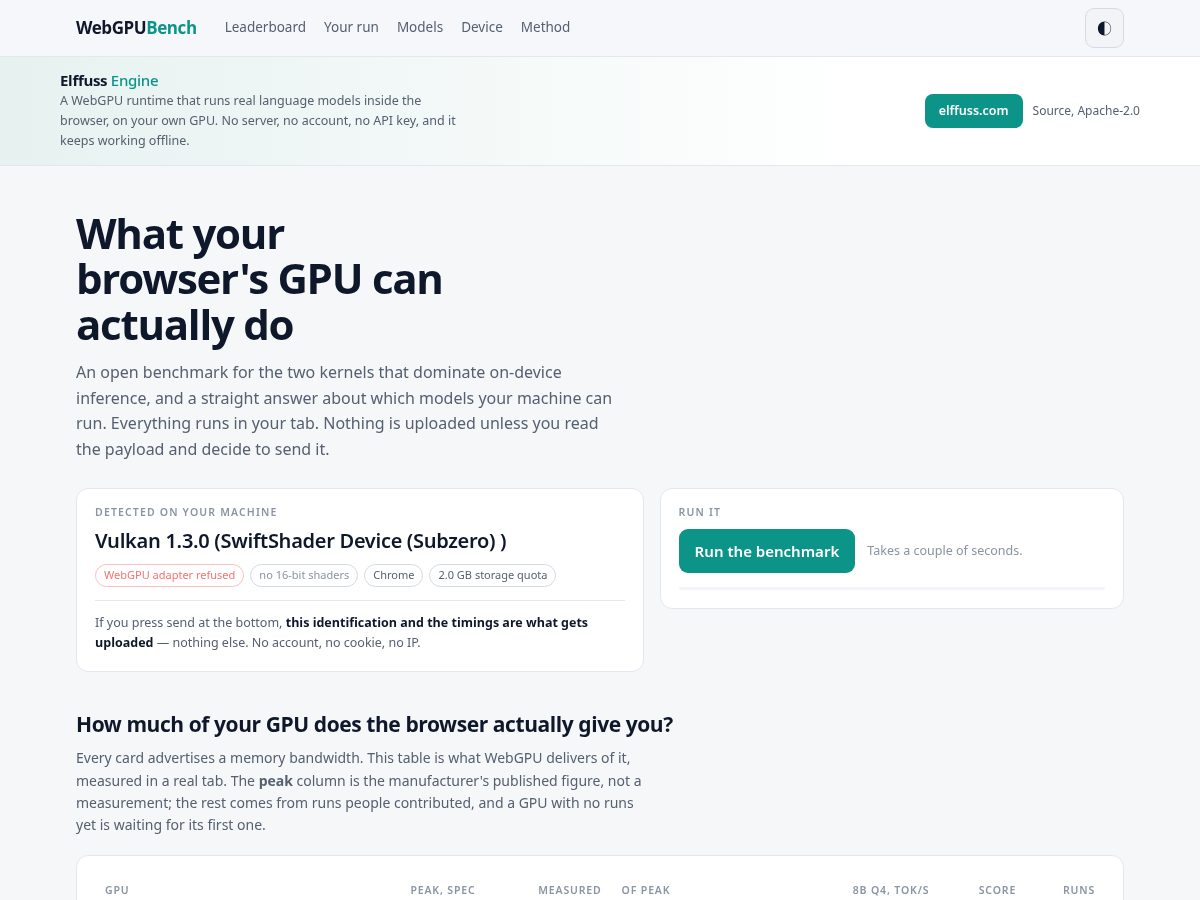This screenshot has width=1200, height=900.
Task: Click the 2.0 GB storage quota tag
Action: (493, 575)
